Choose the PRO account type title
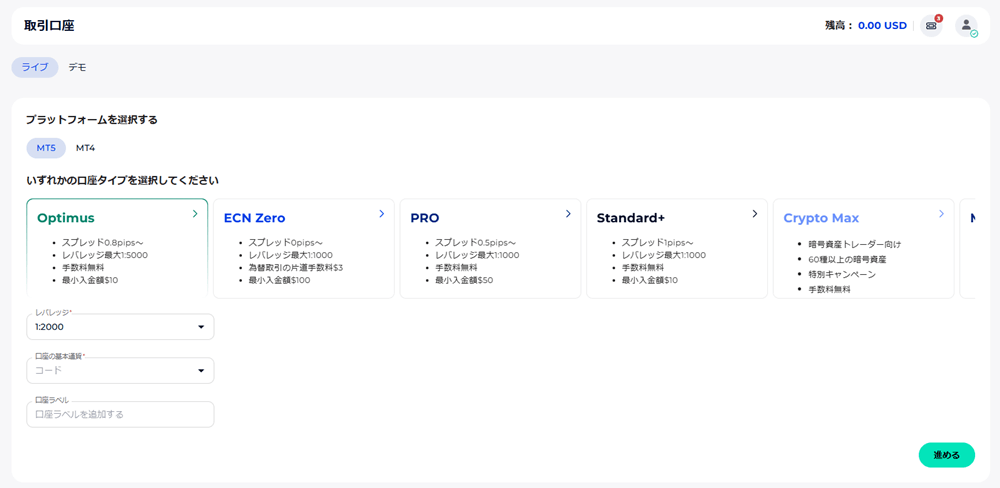Screen dimensions: 1000x488 tap(425, 218)
